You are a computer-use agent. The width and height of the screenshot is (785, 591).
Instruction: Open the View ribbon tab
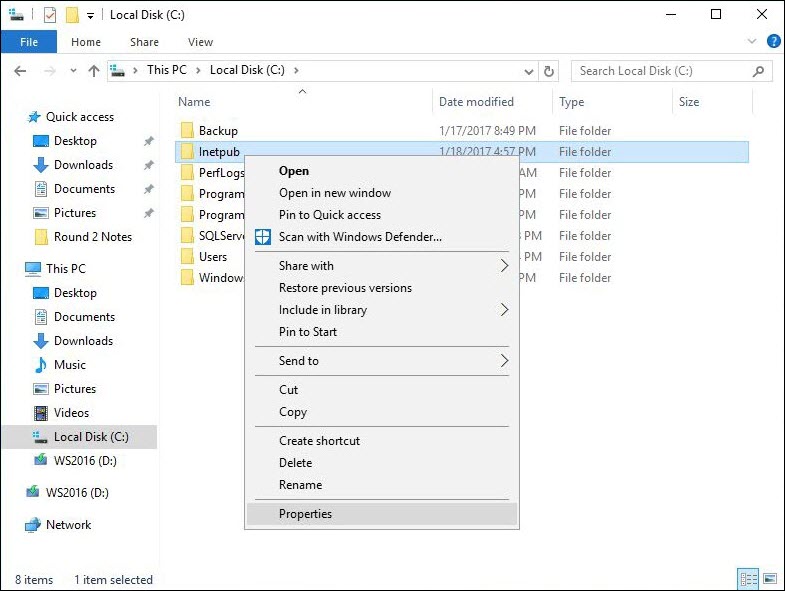200,42
